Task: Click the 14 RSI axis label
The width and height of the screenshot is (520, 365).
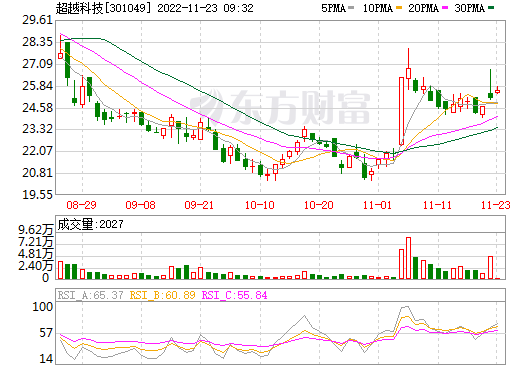Action: [x=46, y=359]
